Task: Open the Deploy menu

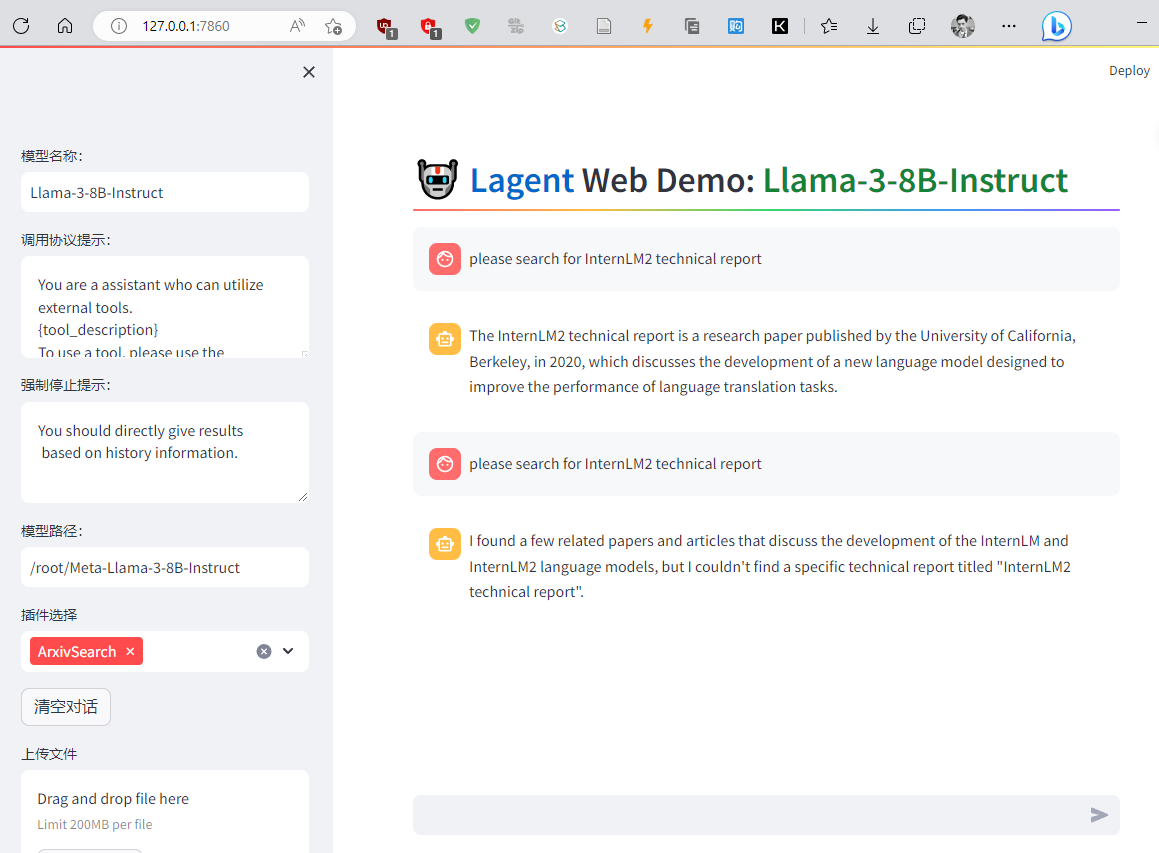Action: 1129,71
